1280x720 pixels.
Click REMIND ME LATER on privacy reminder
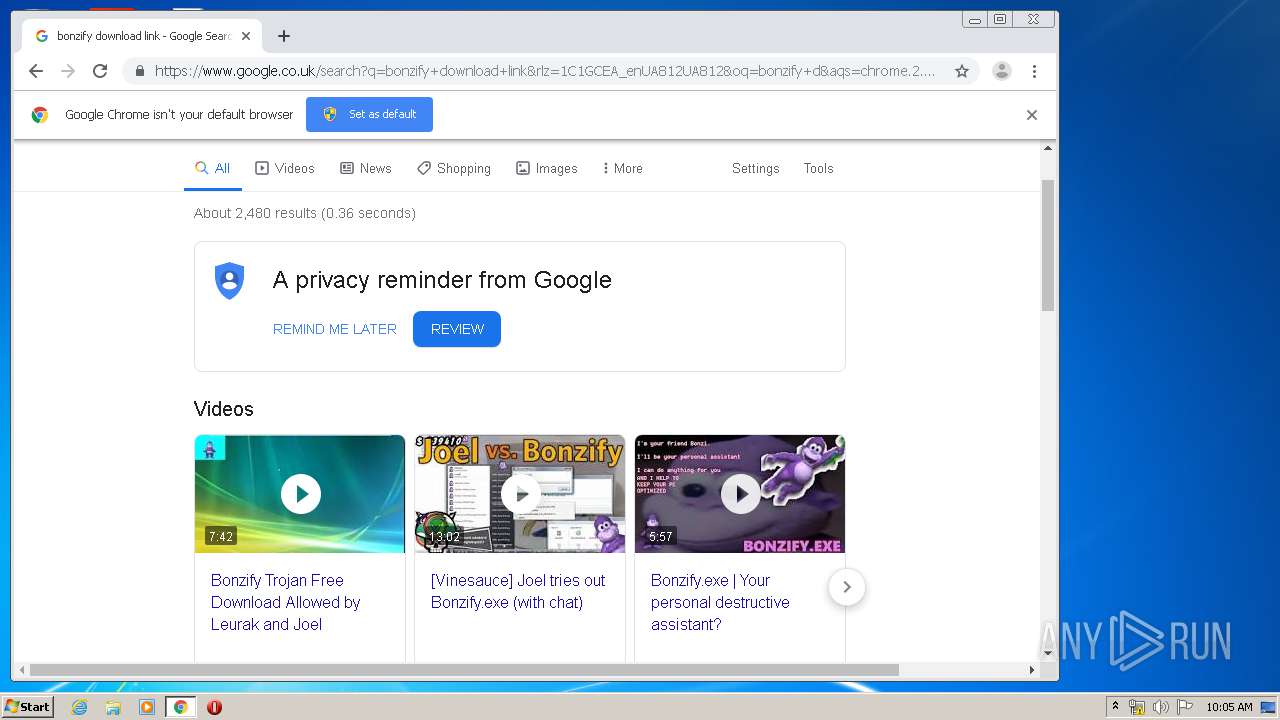point(335,329)
